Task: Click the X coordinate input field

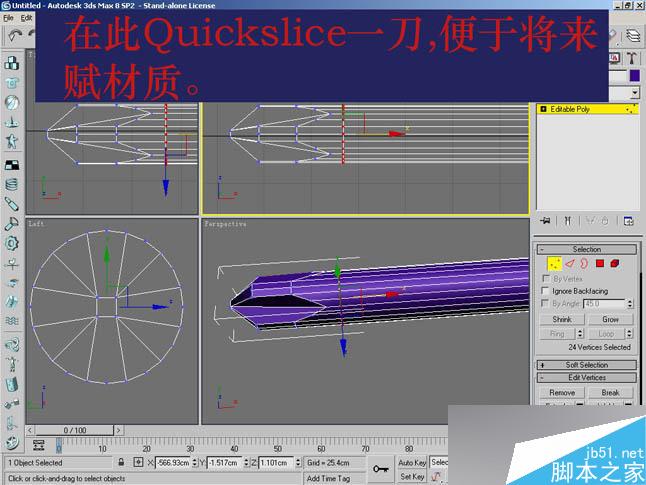Action: click(173, 463)
